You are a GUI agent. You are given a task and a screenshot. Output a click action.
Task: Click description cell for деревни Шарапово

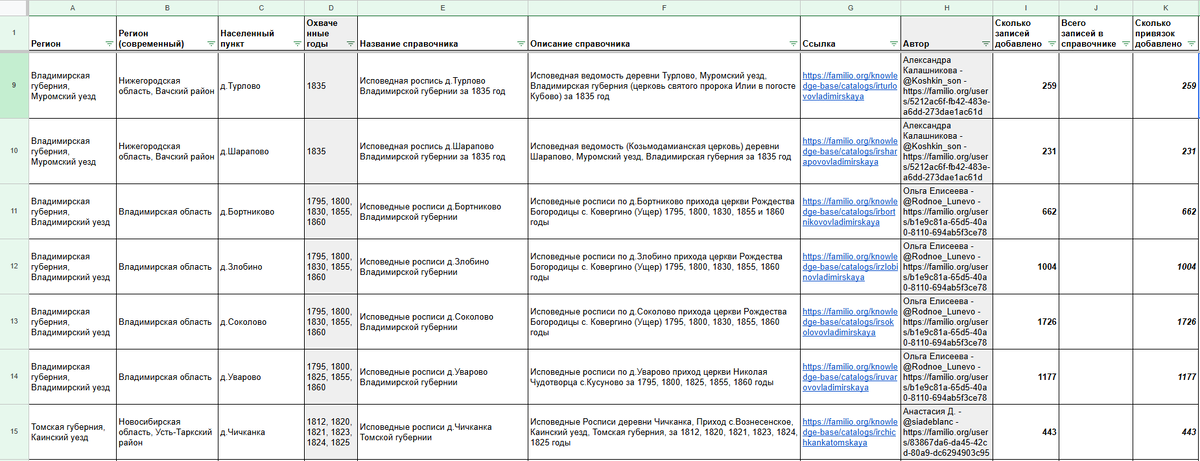coord(663,151)
